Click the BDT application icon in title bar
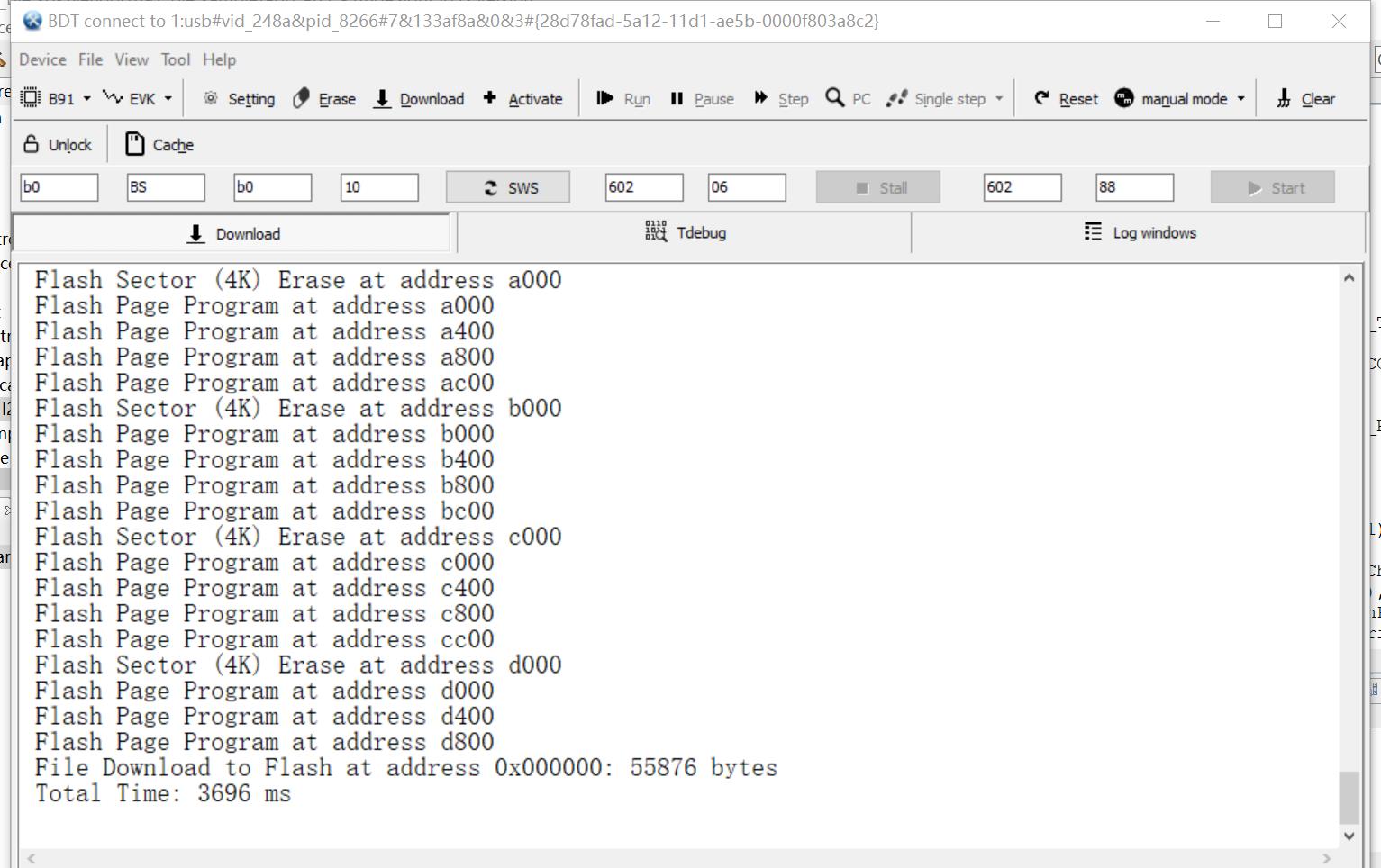The height and width of the screenshot is (868, 1381). (x=32, y=21)
